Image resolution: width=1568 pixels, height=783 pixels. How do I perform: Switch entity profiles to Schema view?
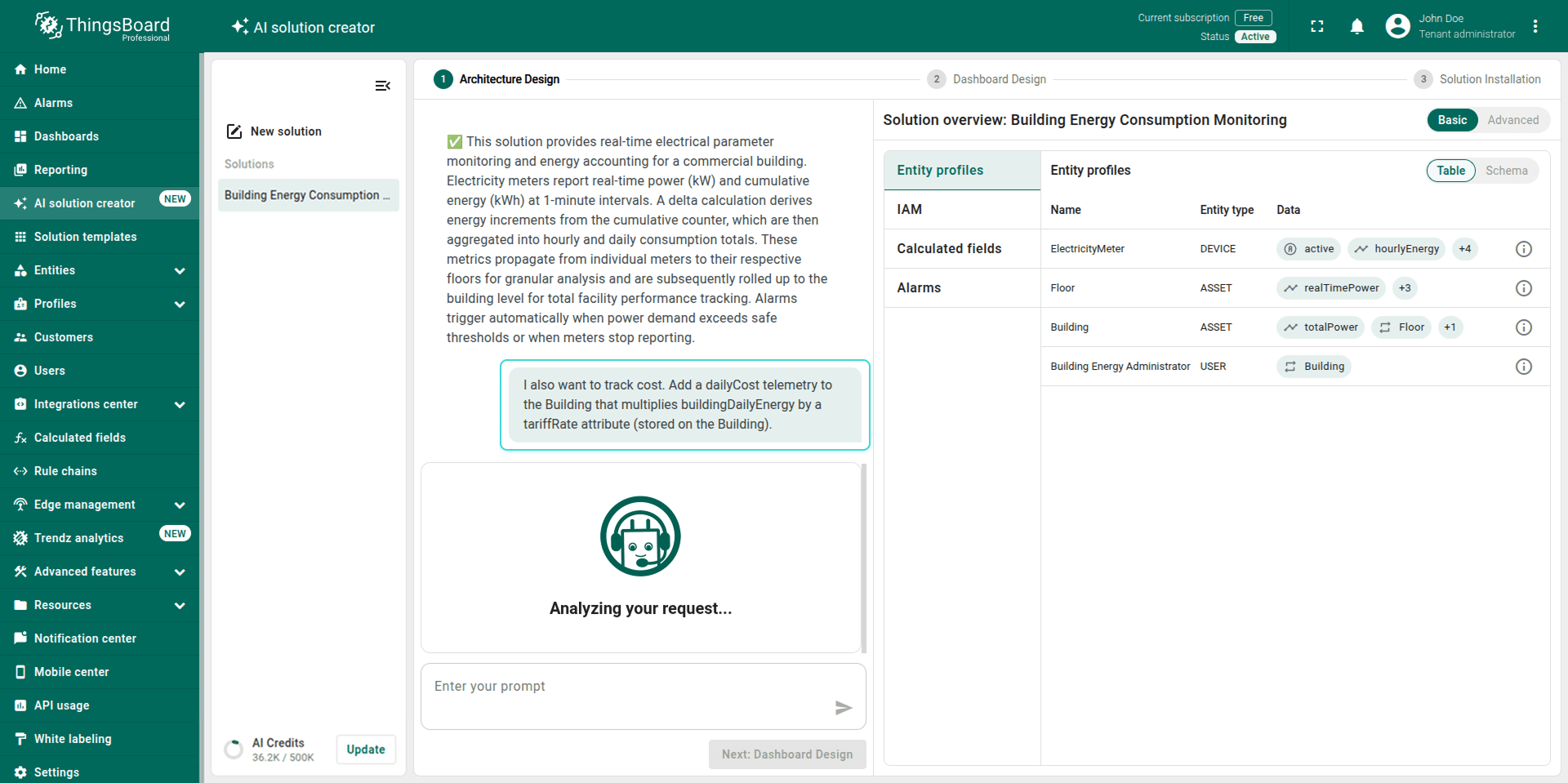1506,171
